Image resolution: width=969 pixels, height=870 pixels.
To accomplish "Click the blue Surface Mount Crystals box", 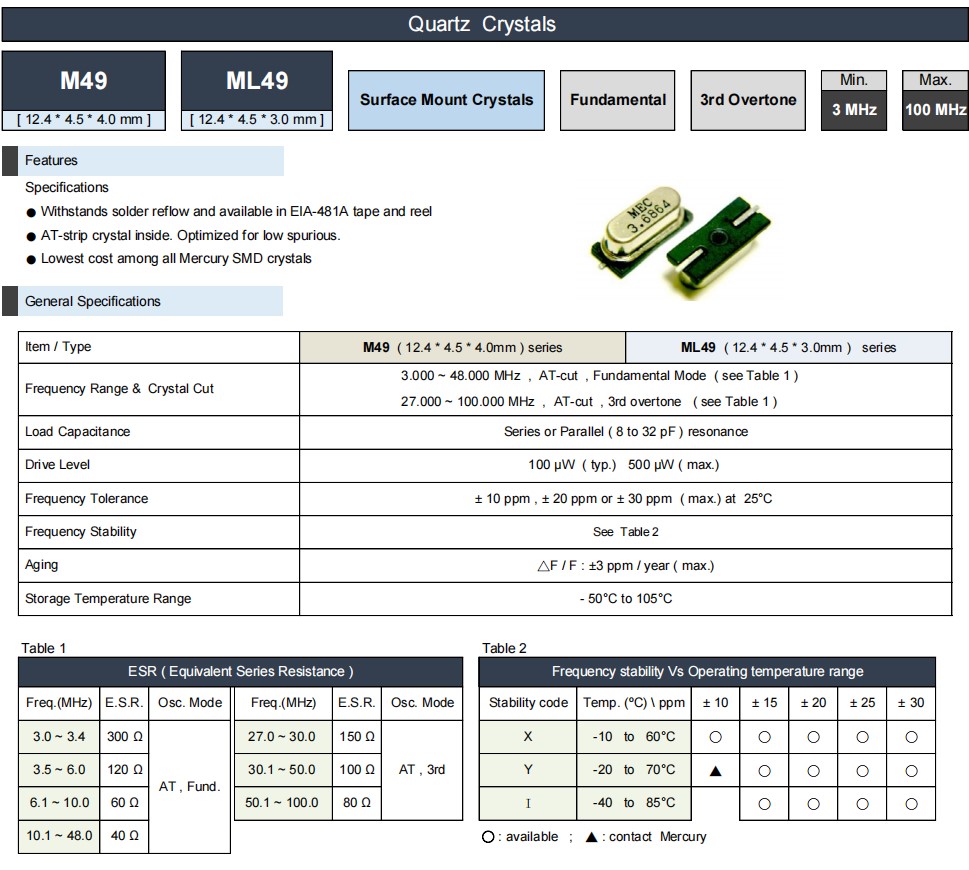I will (x=446, y=100).
